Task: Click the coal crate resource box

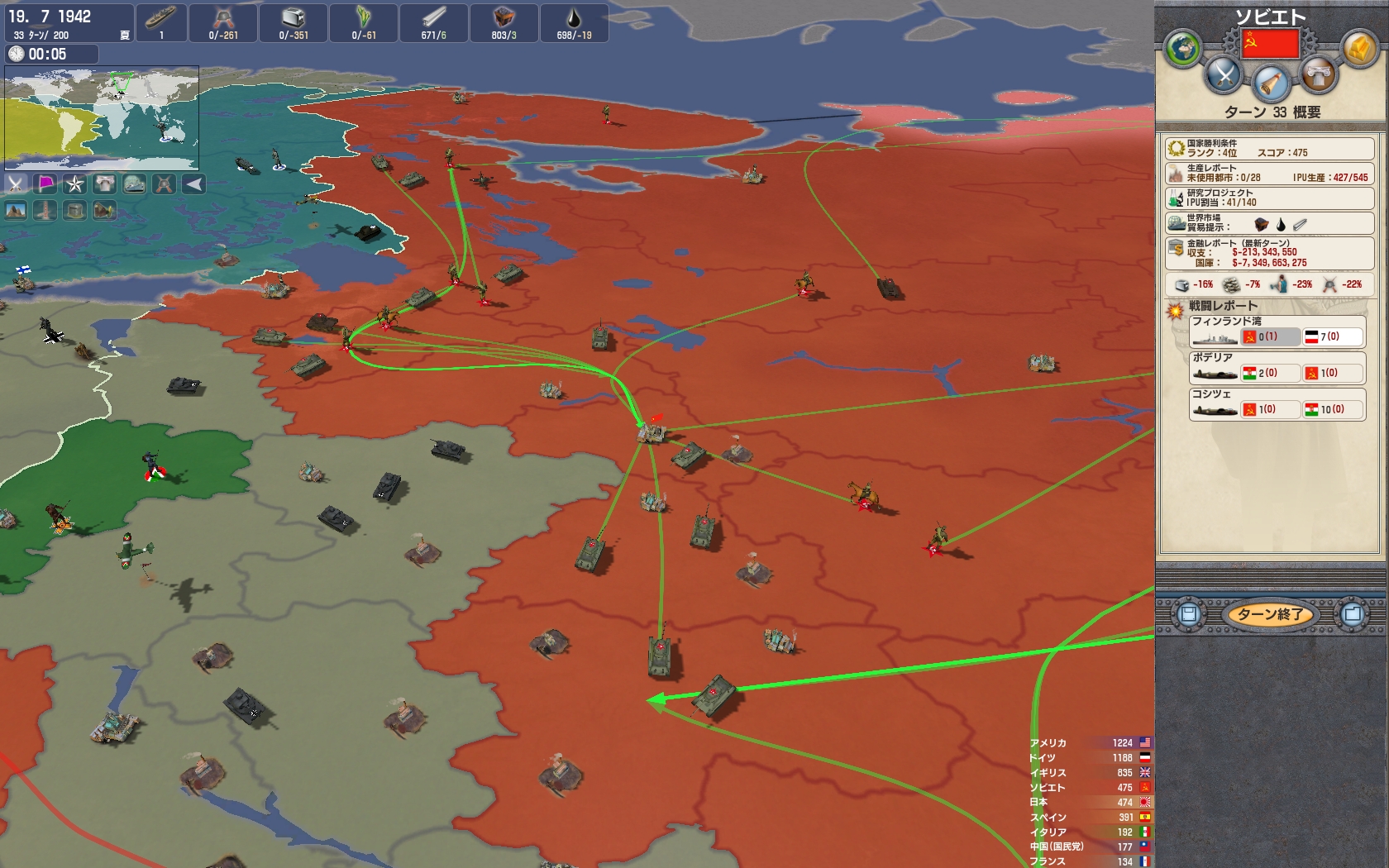Action: [504, 22]
